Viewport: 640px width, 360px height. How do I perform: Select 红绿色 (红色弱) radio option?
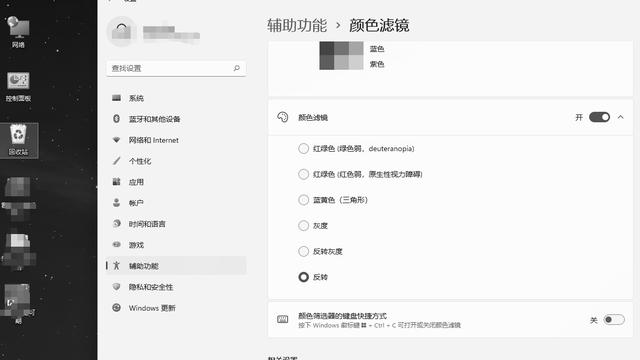coord(303,174)
